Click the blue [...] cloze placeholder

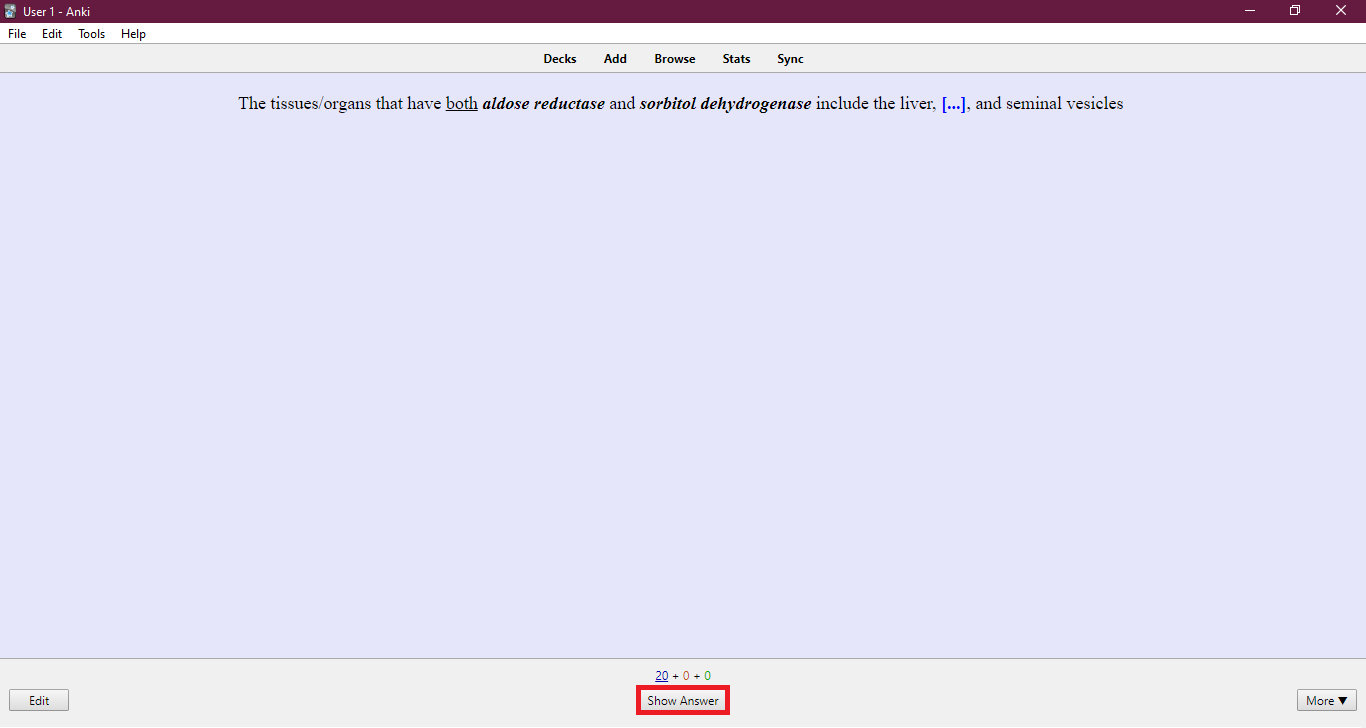[953, 104]
